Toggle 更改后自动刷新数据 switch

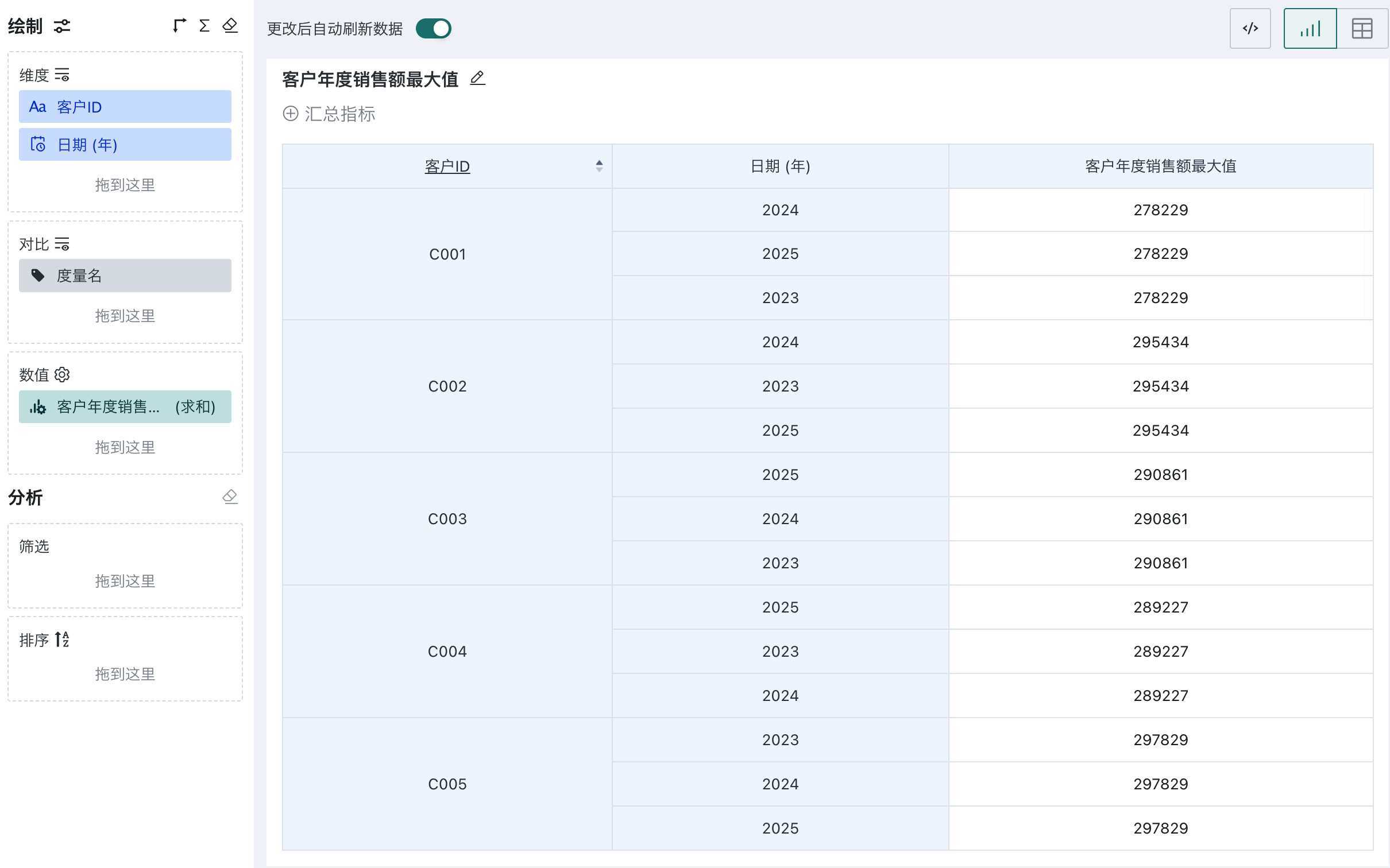(434, 29)
